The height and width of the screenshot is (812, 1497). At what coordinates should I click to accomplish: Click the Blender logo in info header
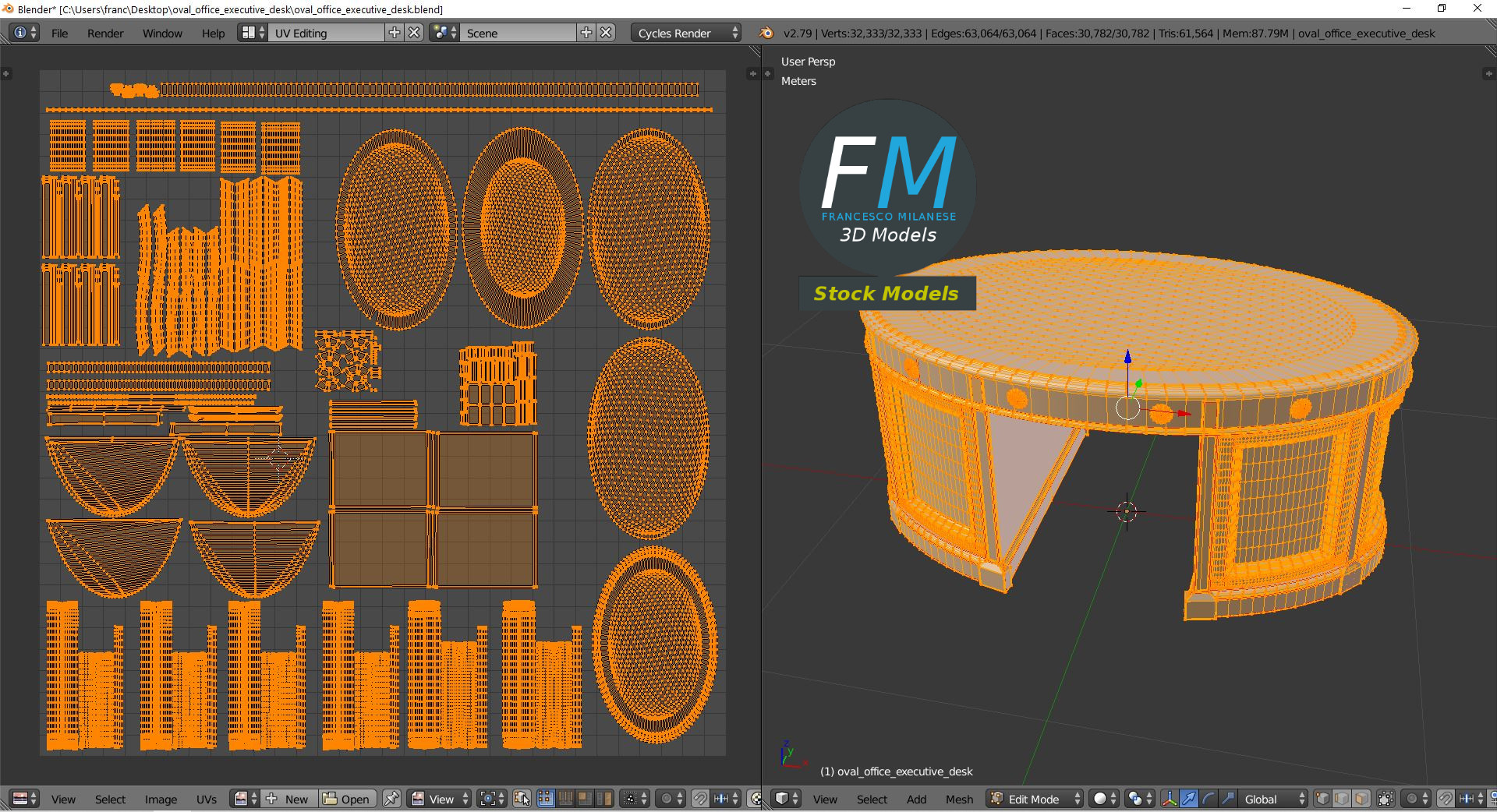click(766, 33)
